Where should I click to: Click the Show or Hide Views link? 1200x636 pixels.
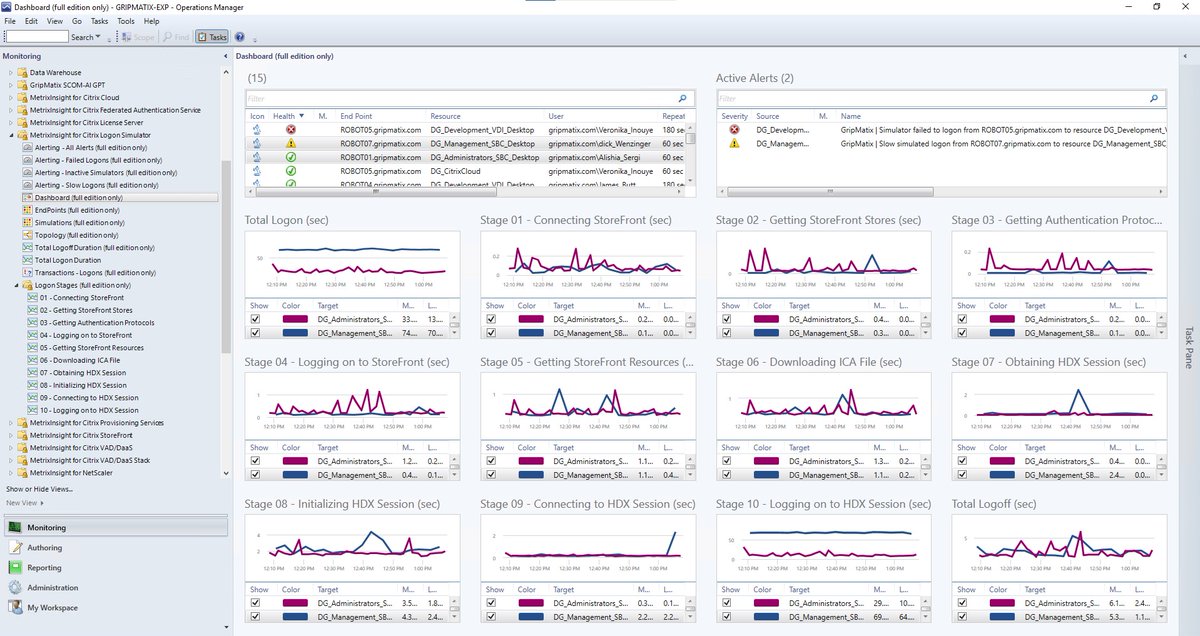pyautogui.click(x=40, y=489)
